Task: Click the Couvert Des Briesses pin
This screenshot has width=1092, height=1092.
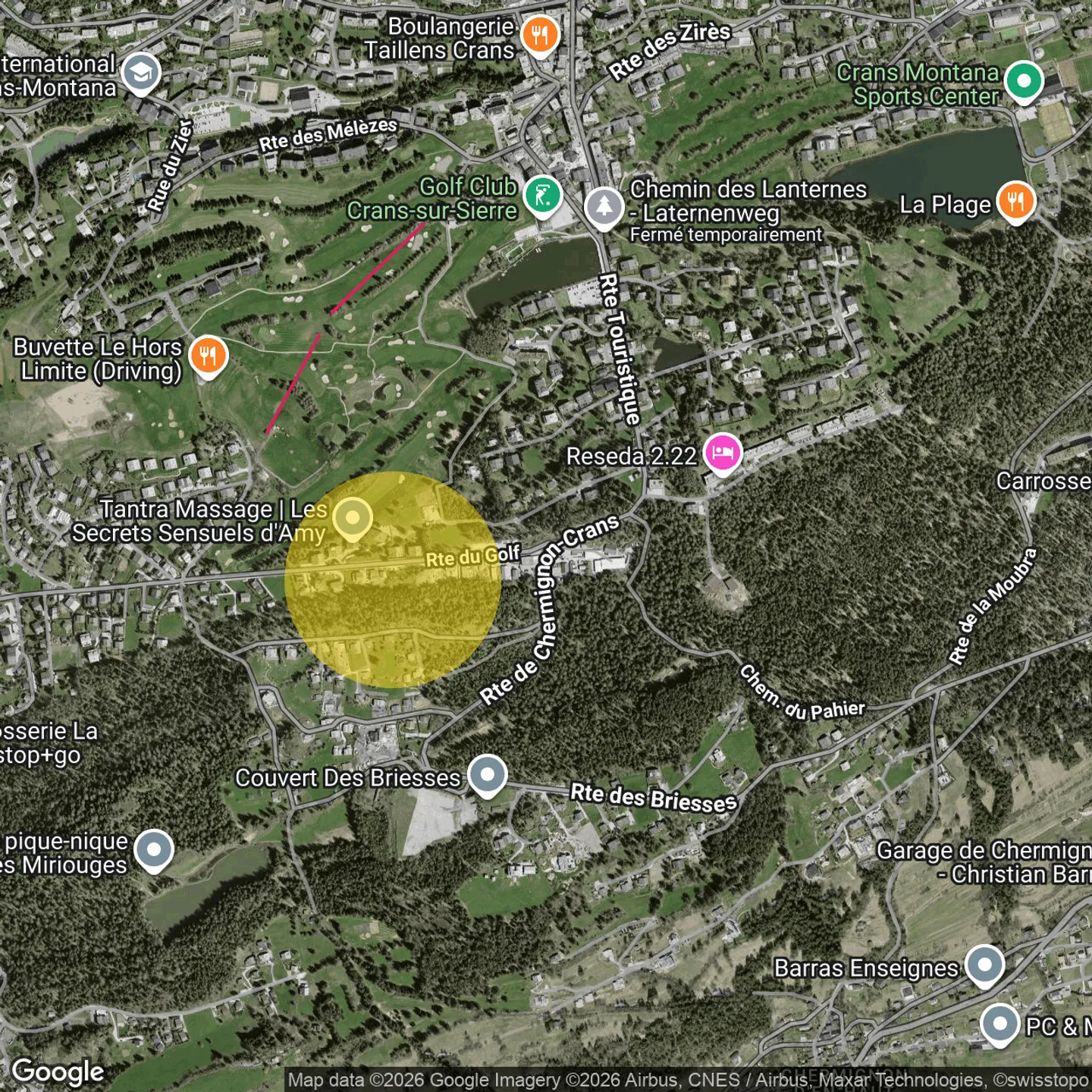Action: [487, 775]
